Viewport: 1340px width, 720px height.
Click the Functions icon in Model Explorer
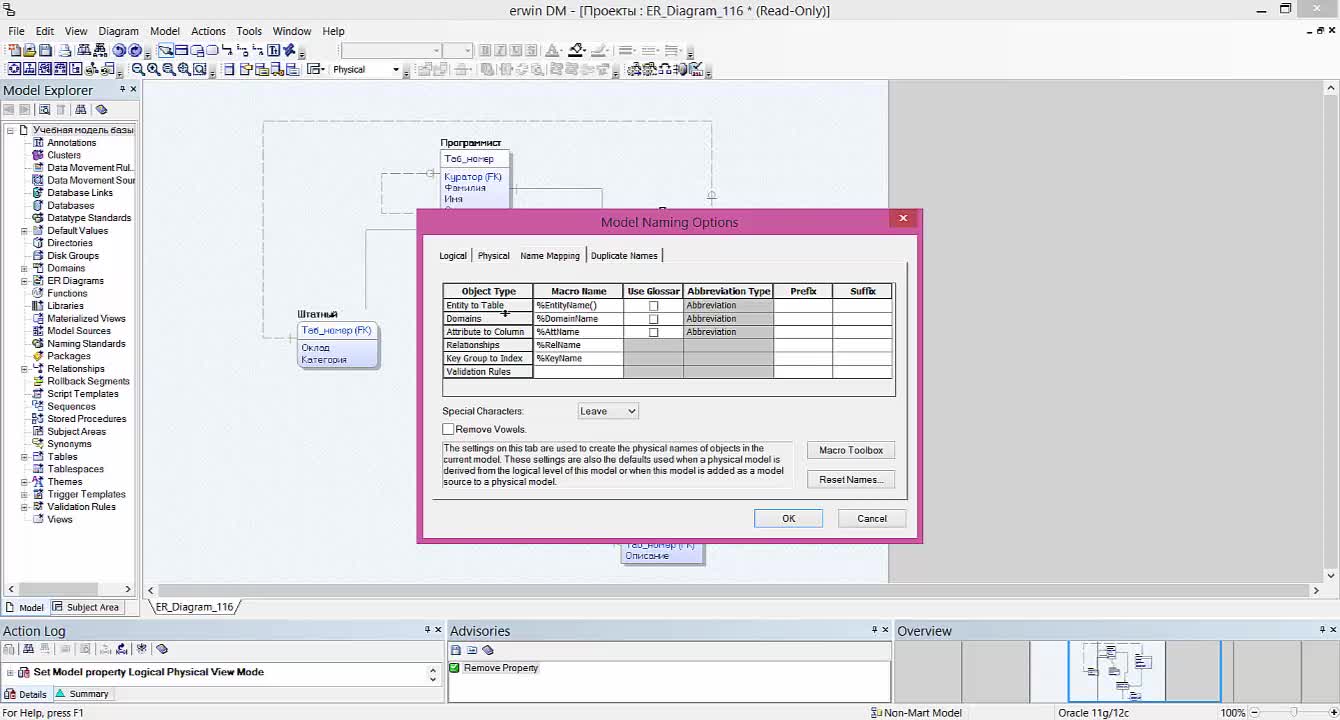[39, 294]
